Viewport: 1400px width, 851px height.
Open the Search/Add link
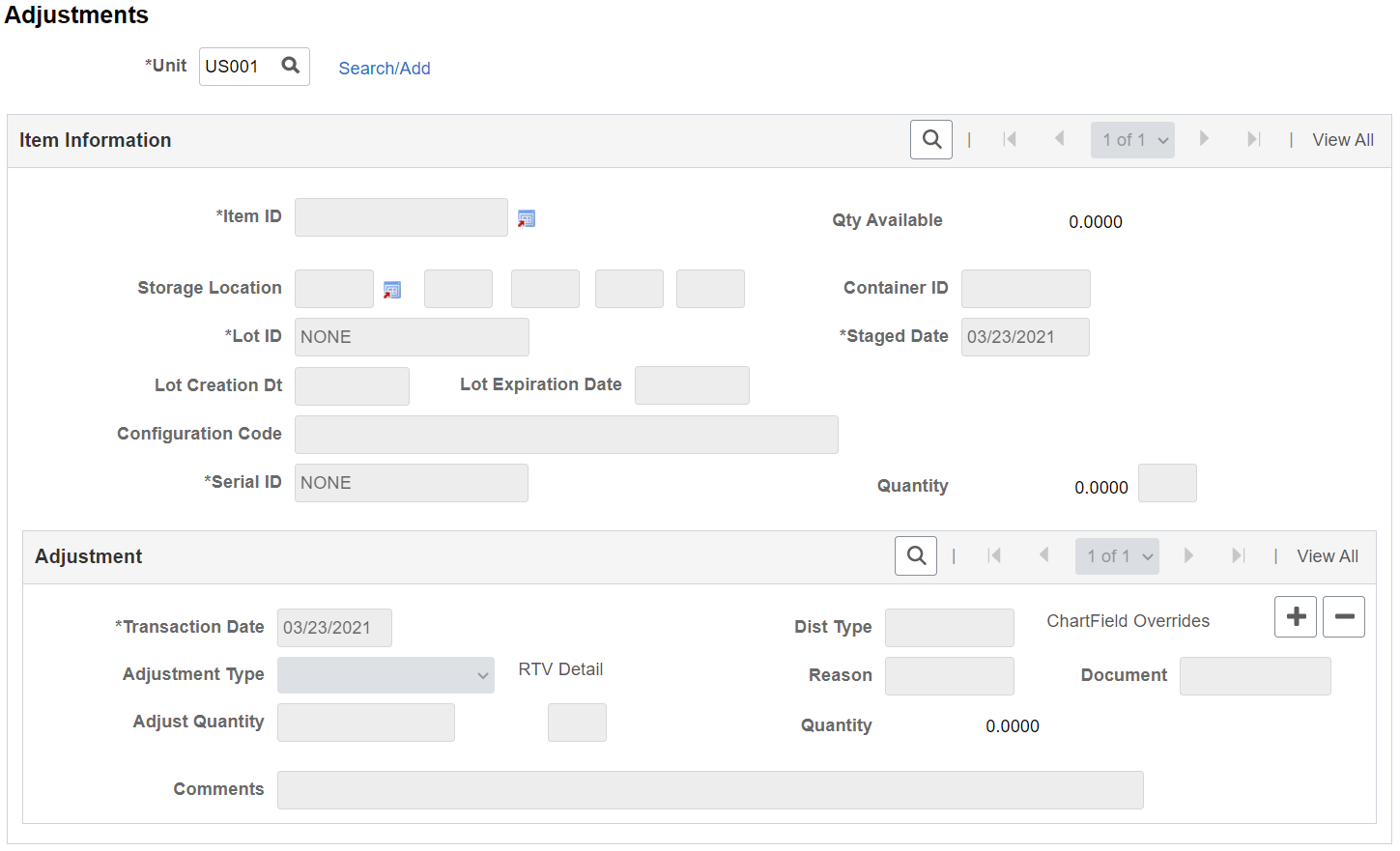click(x=385, y=69)
